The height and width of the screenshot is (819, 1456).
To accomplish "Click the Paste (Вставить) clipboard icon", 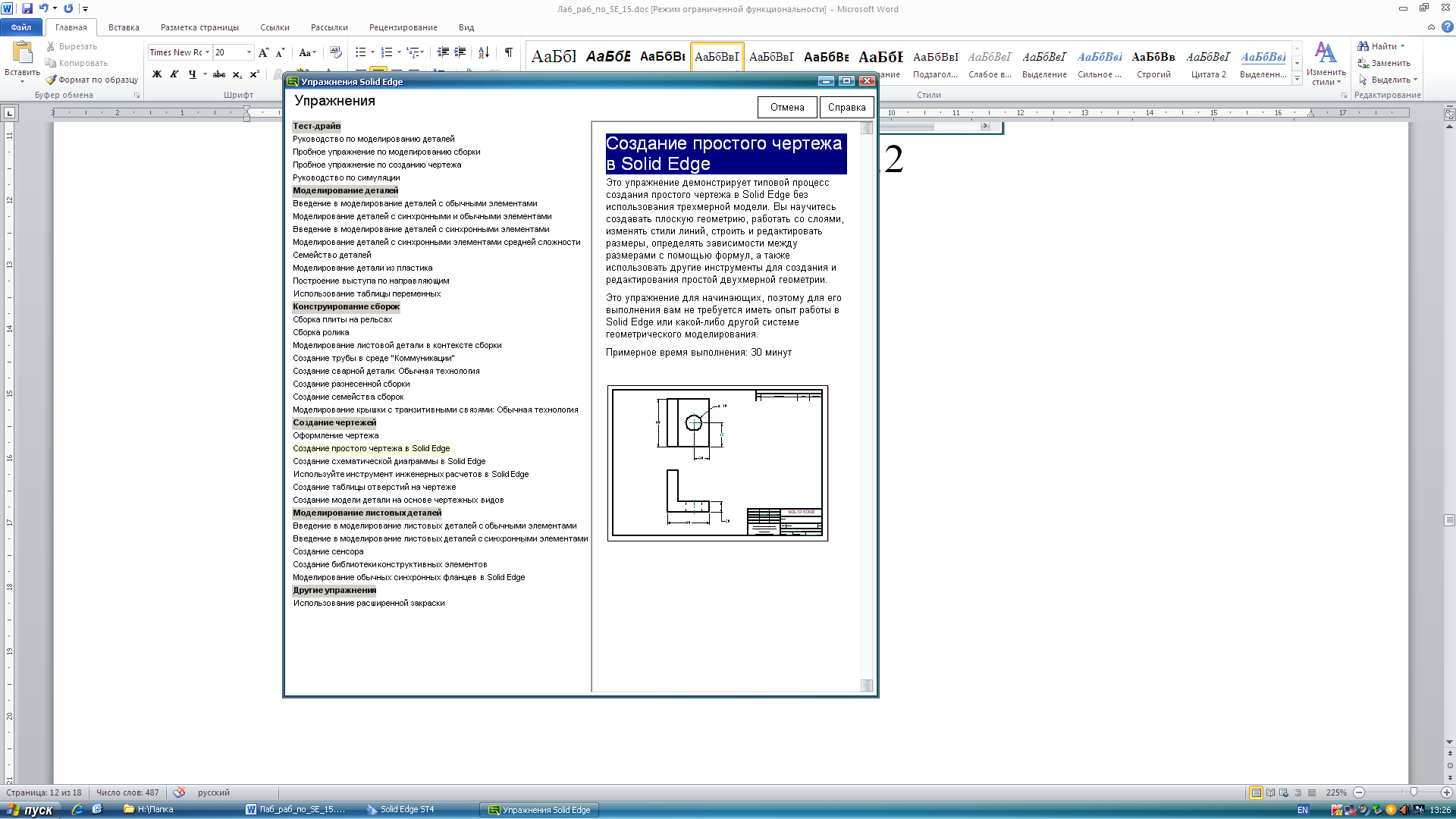I will [22, 52].
